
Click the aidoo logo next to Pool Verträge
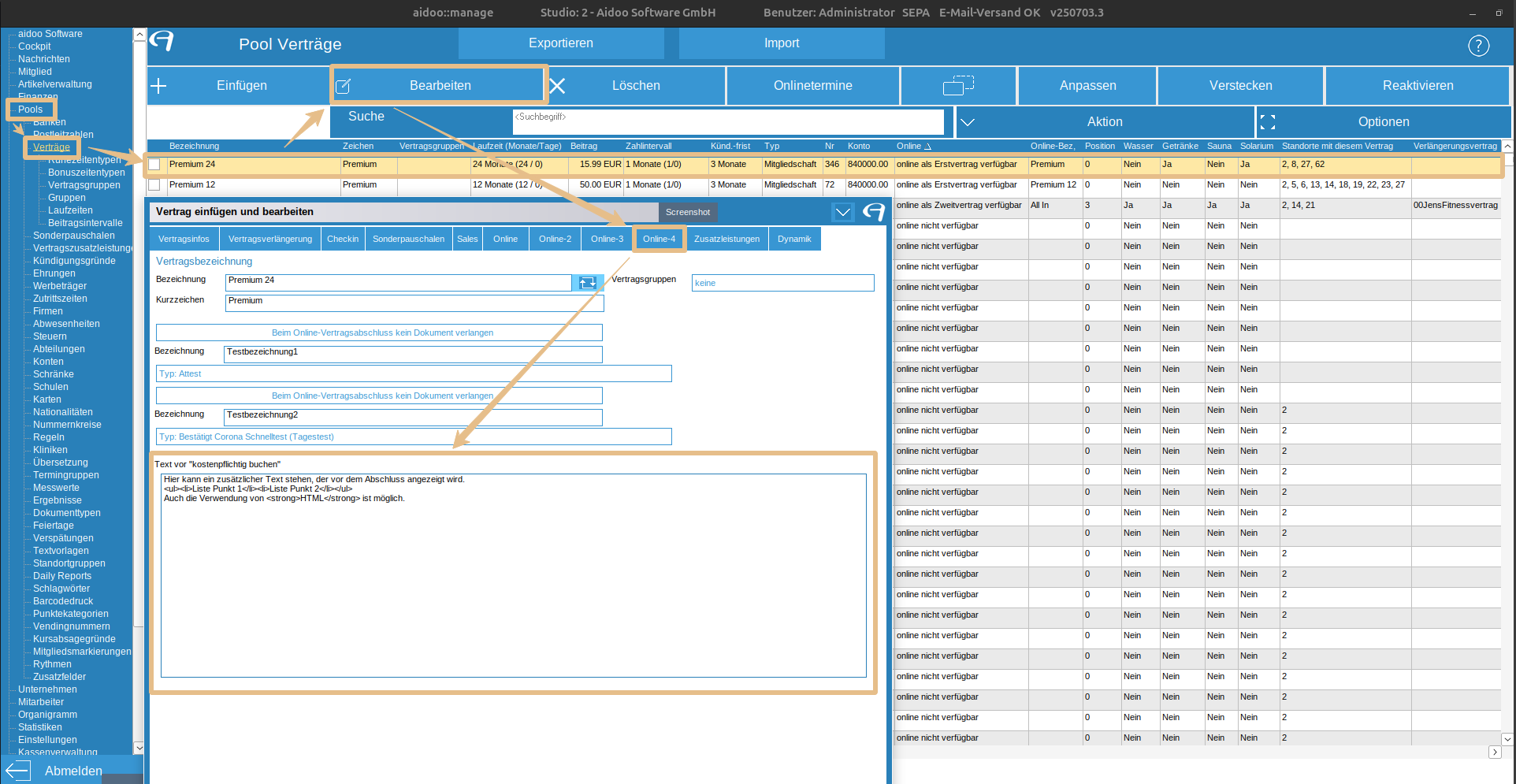[162, 41]
